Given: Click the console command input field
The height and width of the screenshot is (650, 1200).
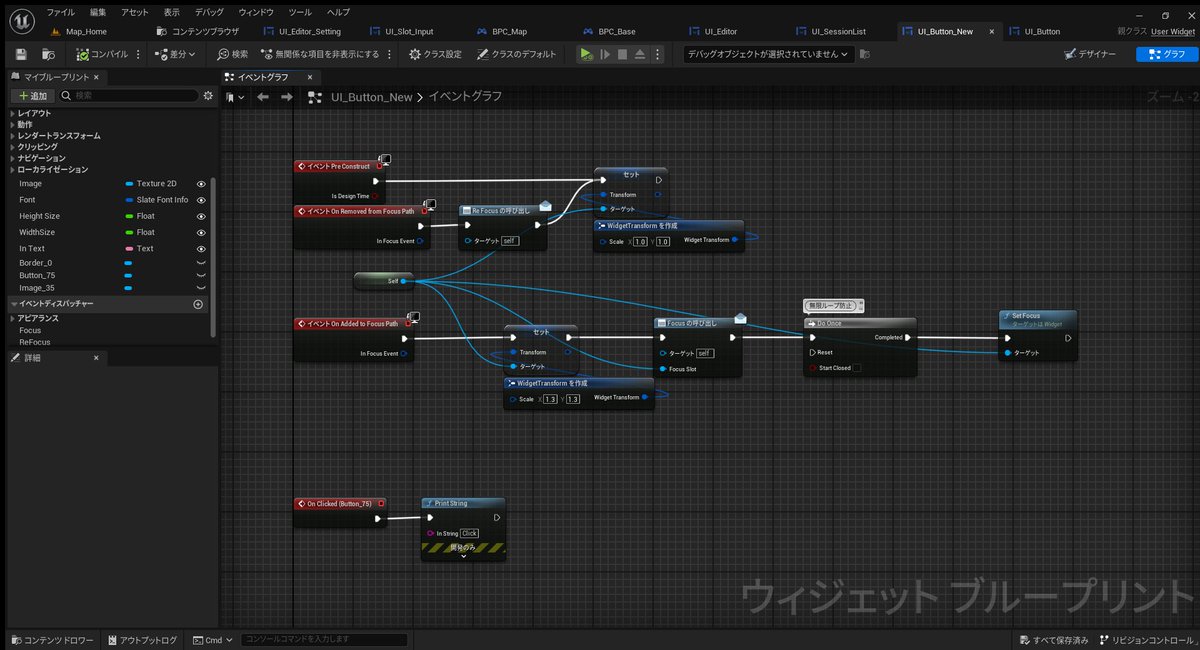Looking at the screenshot, I should pyautogui.click(x=324, y=640).
